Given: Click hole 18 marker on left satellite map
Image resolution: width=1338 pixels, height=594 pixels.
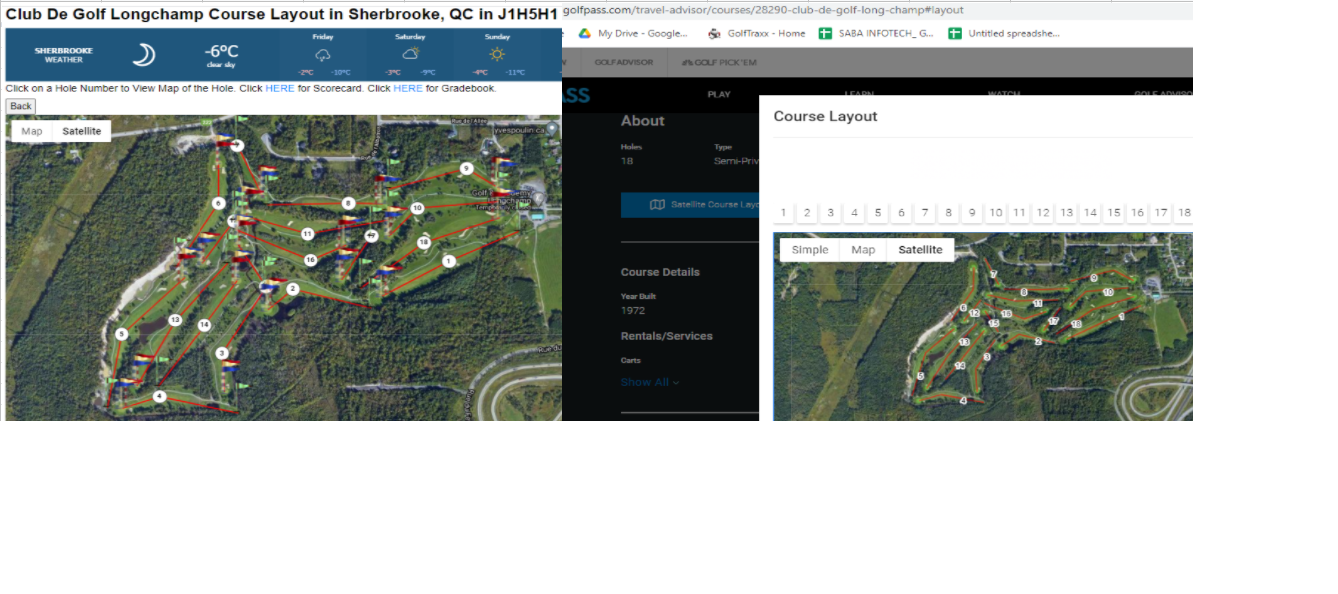Looking at the screenshot, I should pyautogui.click(x=424, y=242).
